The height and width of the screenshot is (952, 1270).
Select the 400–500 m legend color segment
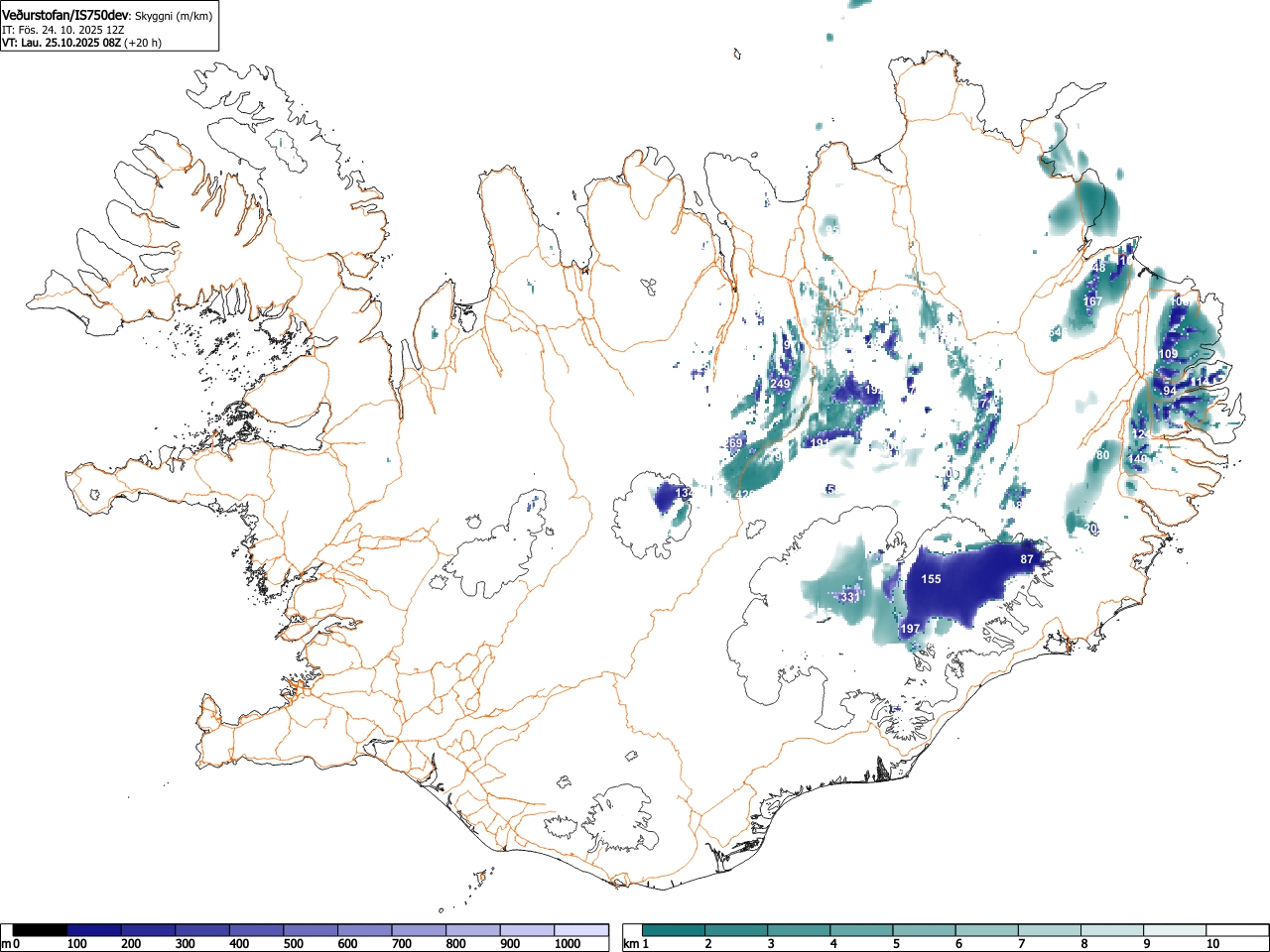(x=257, y=930)
